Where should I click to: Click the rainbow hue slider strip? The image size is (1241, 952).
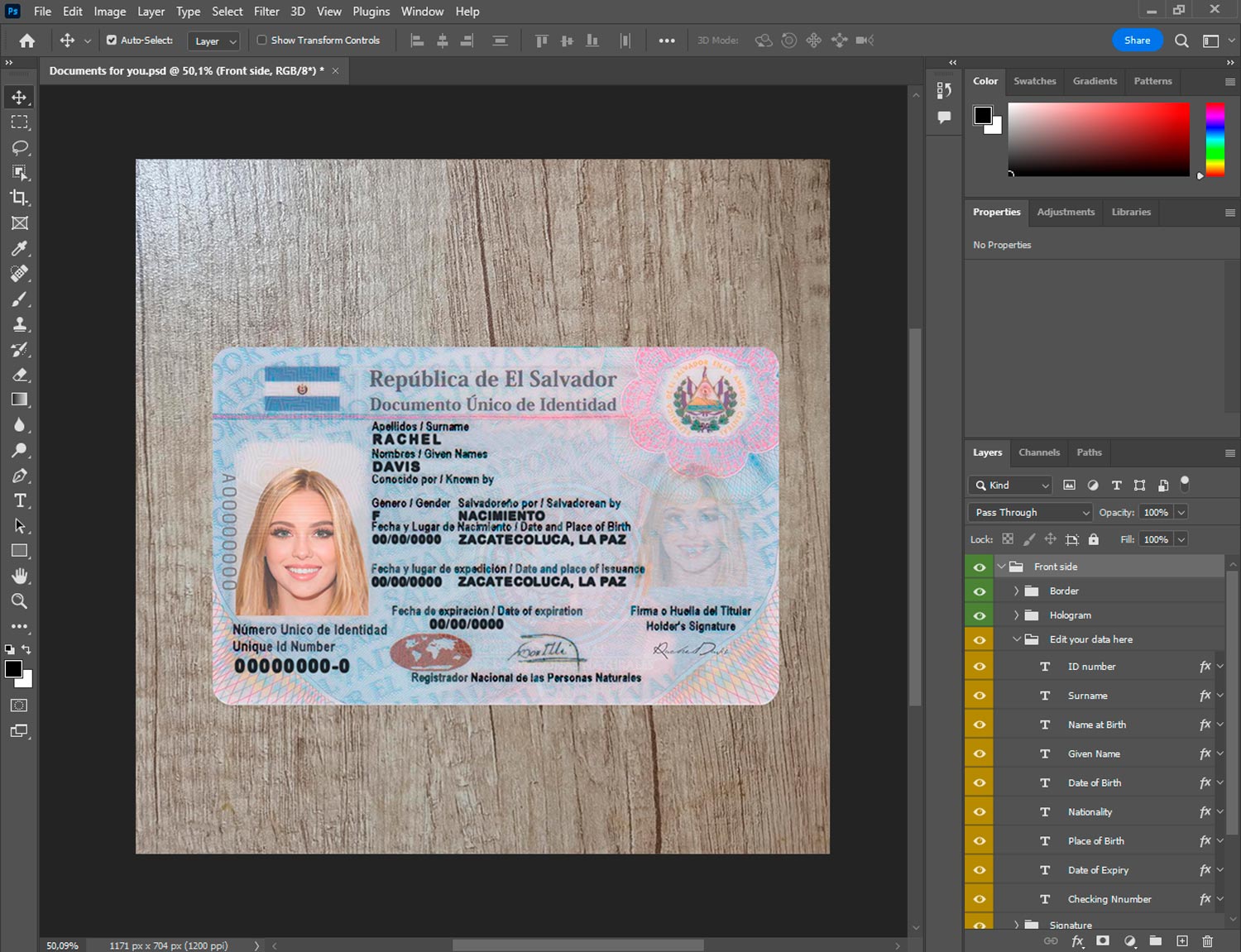1215,139
